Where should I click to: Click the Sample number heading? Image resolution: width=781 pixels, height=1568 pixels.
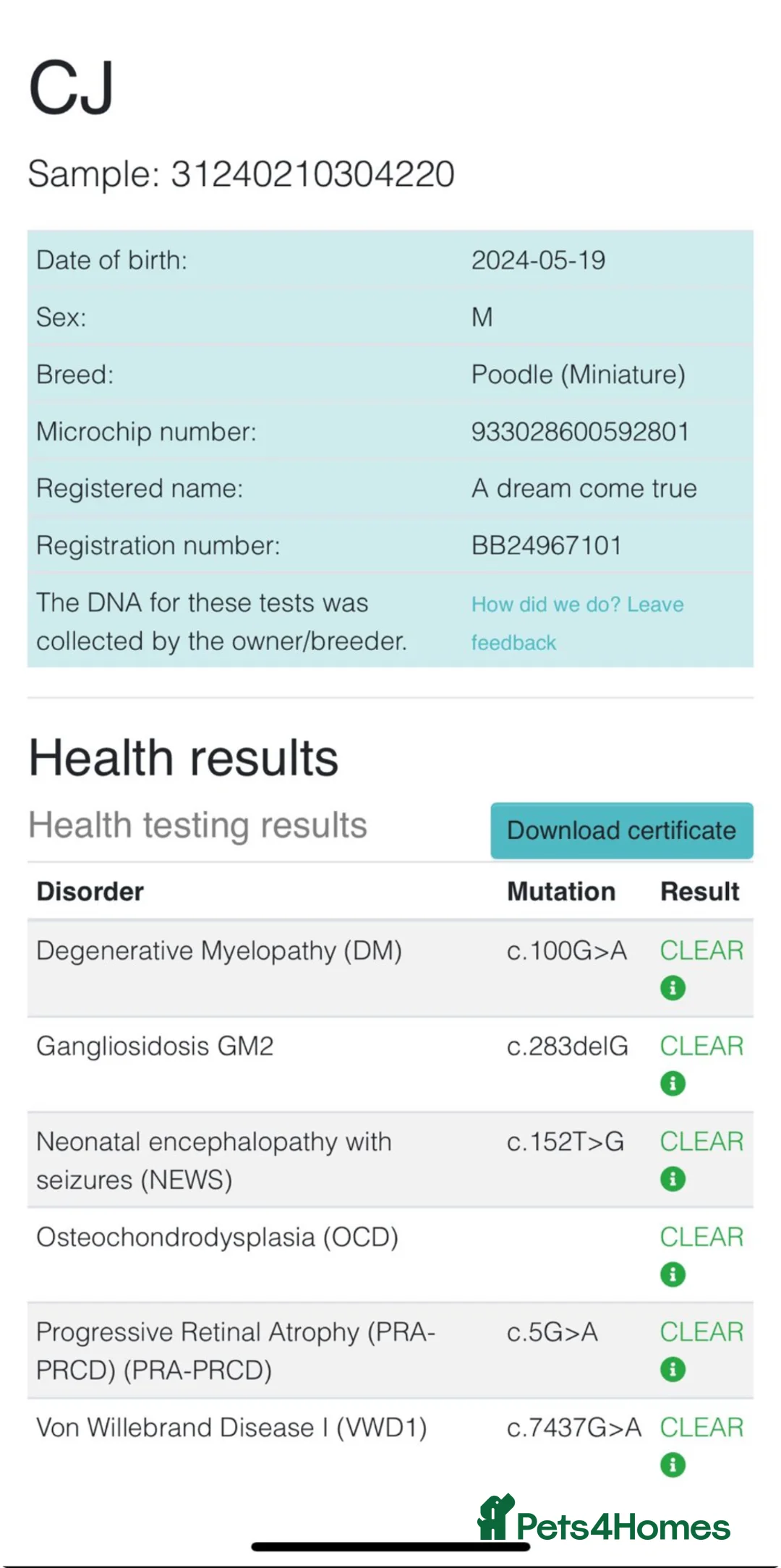click(x=241, y=174)
